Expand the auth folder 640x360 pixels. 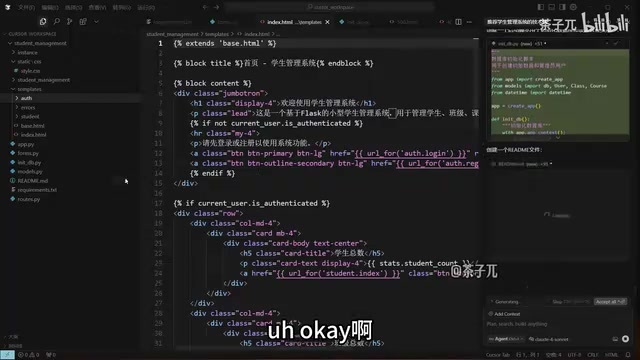tap(26, 98)
